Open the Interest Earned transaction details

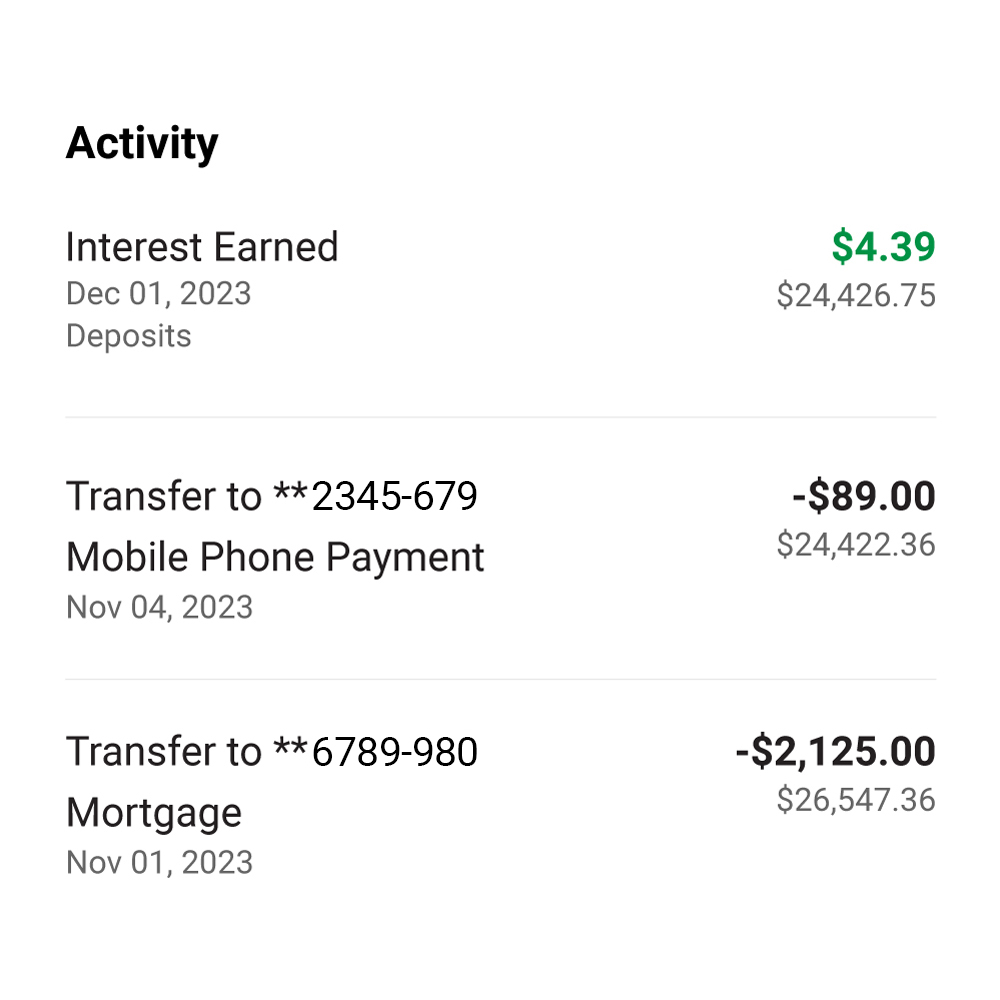coord(200,246)
